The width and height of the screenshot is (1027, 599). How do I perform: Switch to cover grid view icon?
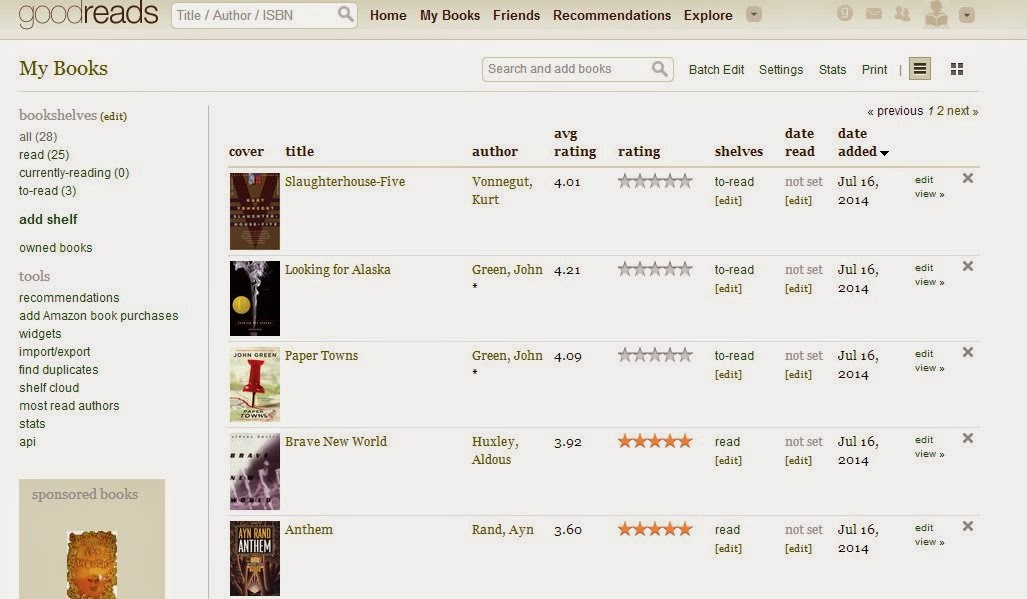point(957,69)
